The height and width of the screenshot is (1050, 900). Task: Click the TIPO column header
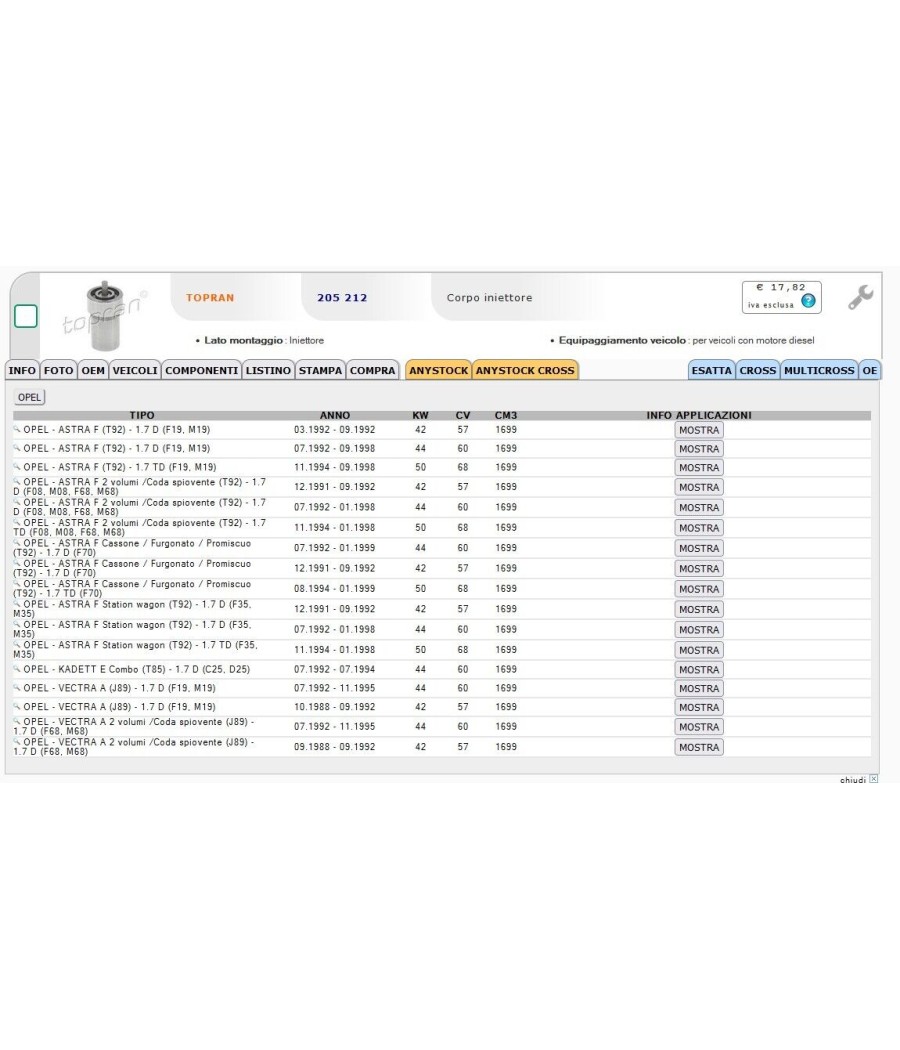click(142, 415)
